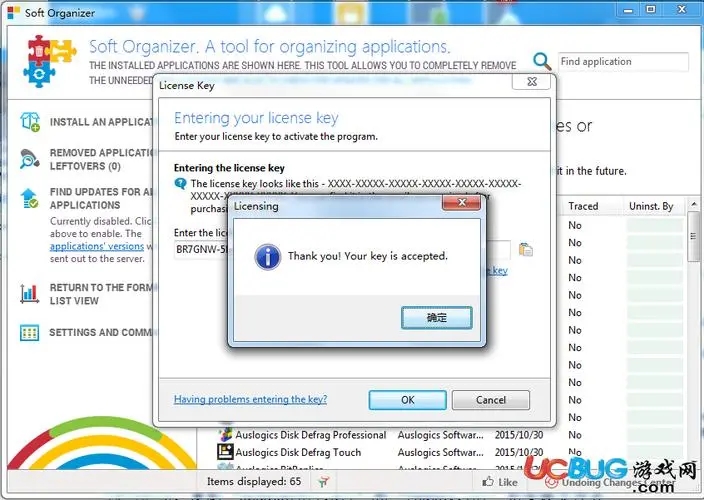Sort list by Traced column header
This screenshot has width=704, height=500.
(583, 206)
